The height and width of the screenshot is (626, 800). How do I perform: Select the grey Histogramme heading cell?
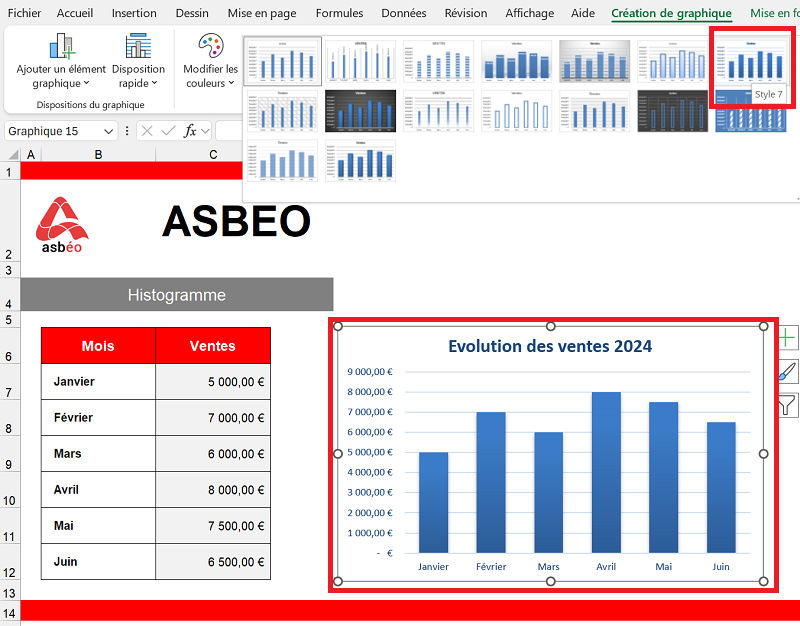pos(177,295)
